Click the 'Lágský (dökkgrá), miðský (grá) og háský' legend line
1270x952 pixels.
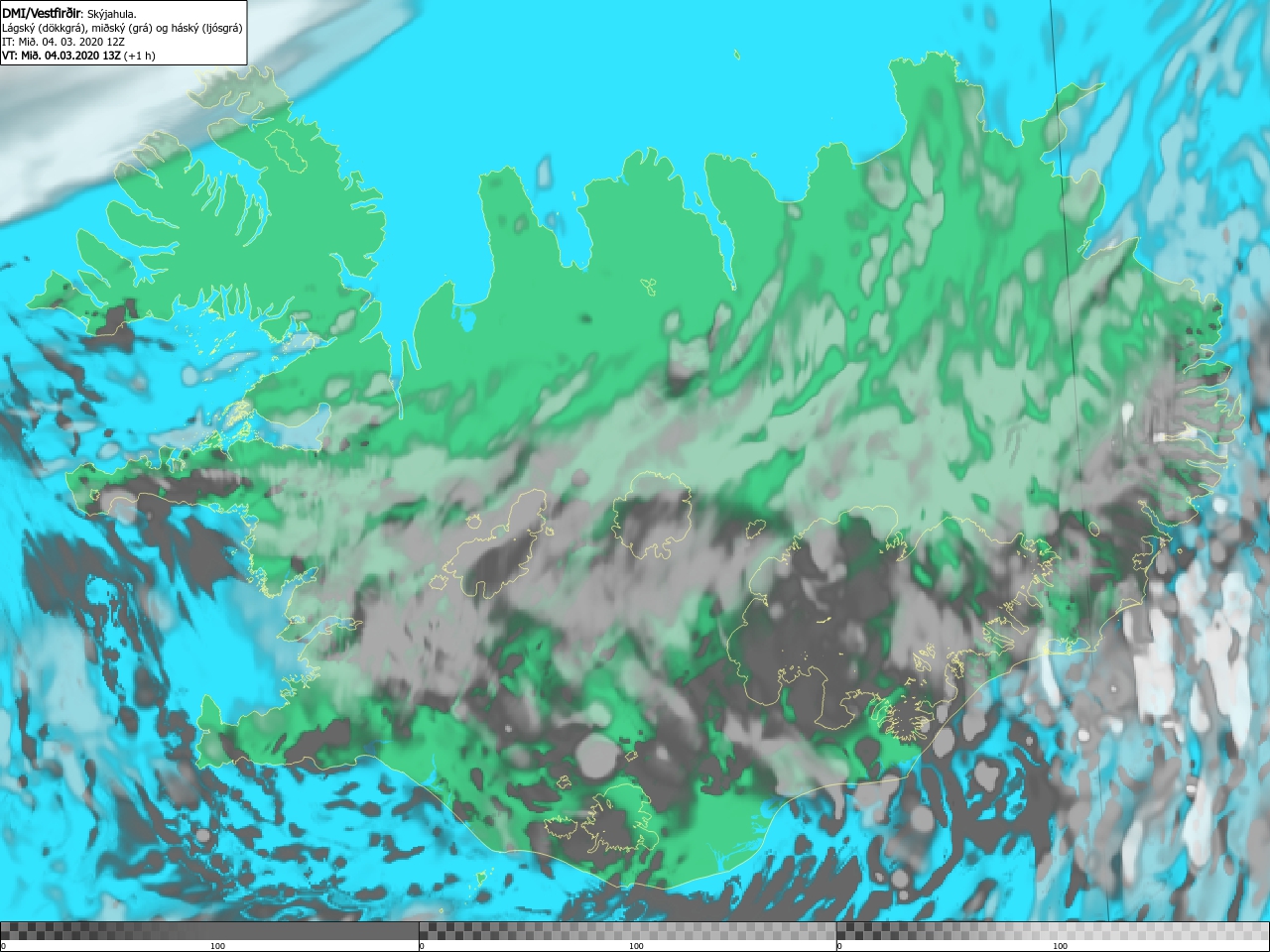pyautogui.click(x=122, y=28)
